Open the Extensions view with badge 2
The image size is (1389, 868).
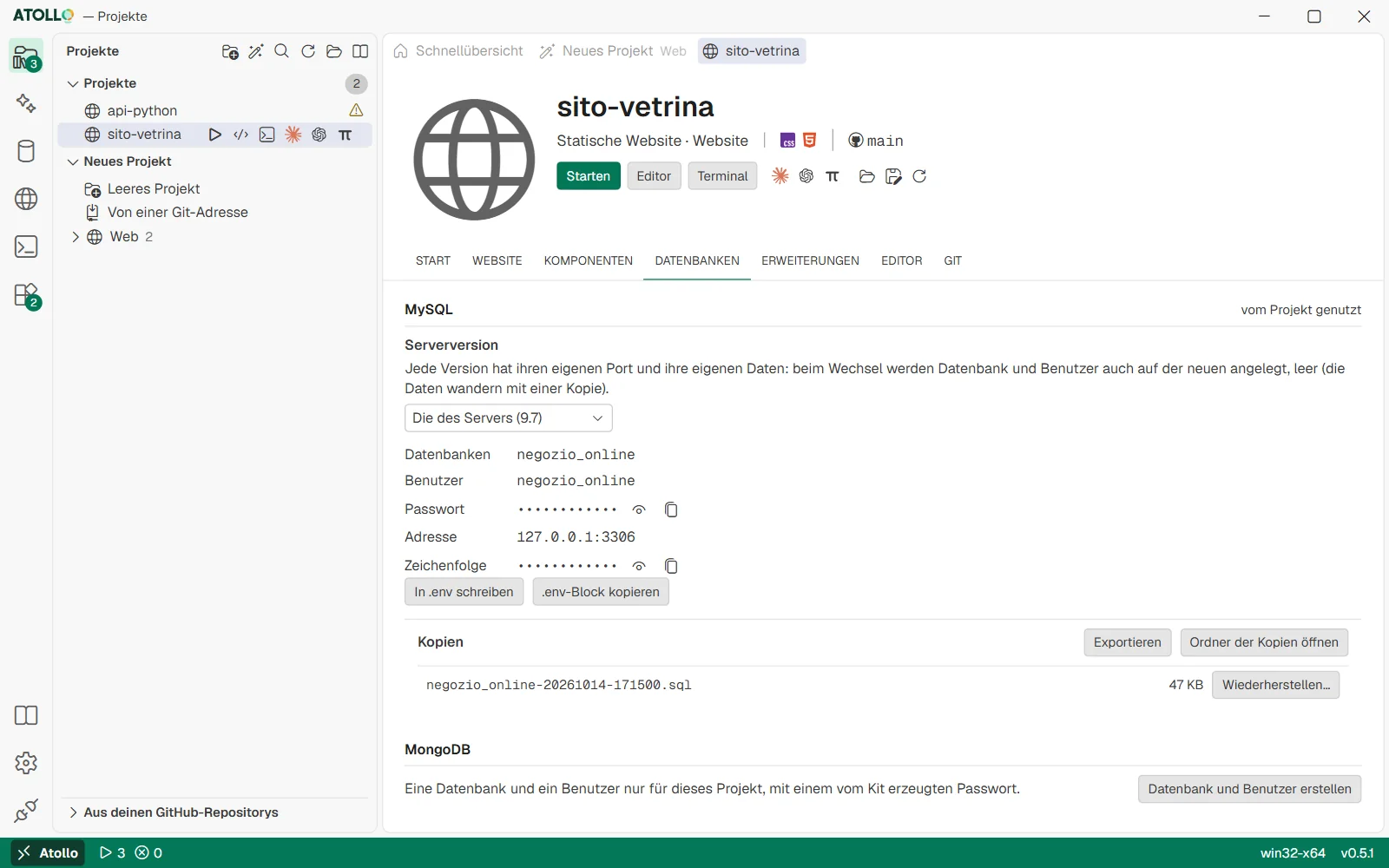point(26,296)
